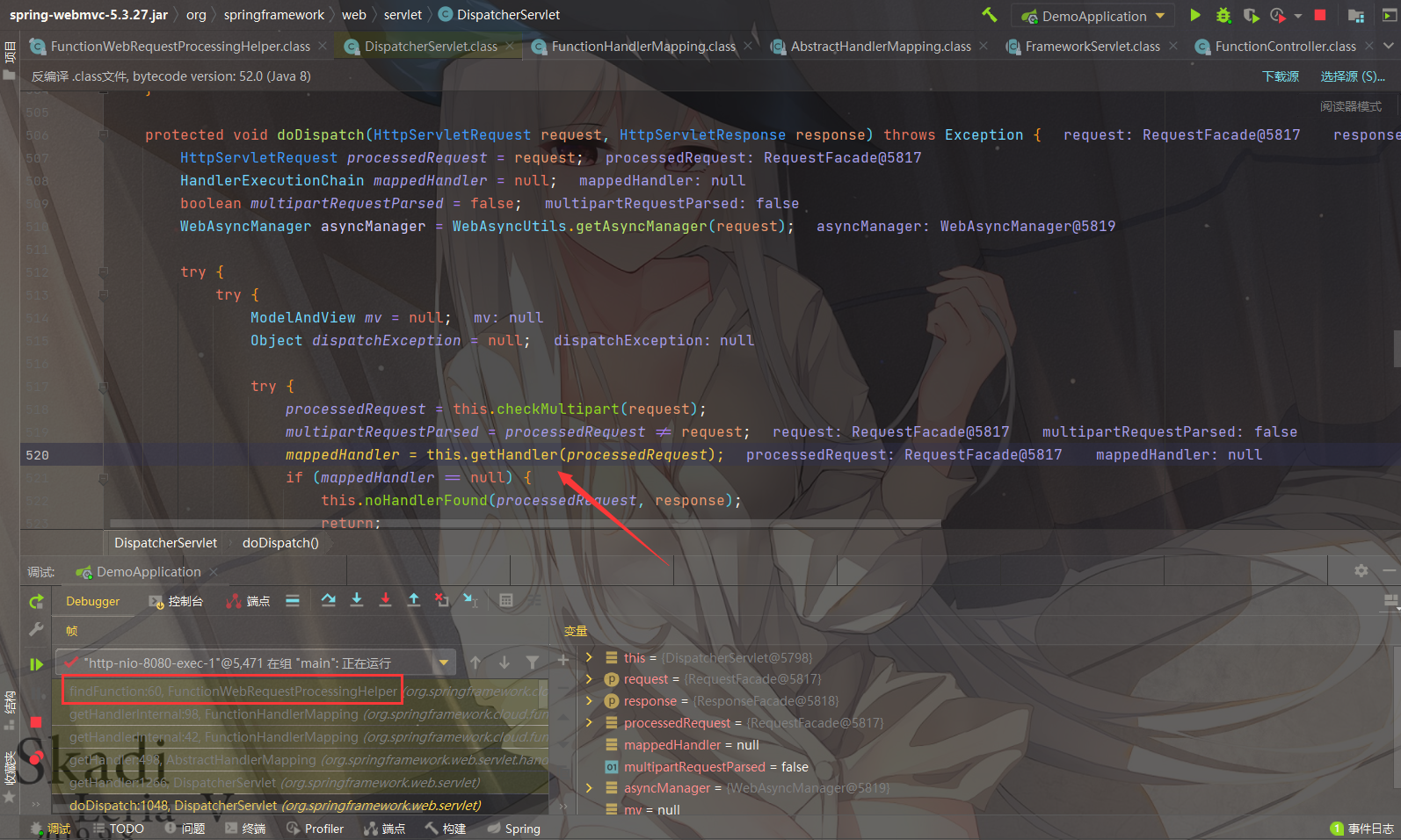Click line number 520 in gutter

click(38, 455)
